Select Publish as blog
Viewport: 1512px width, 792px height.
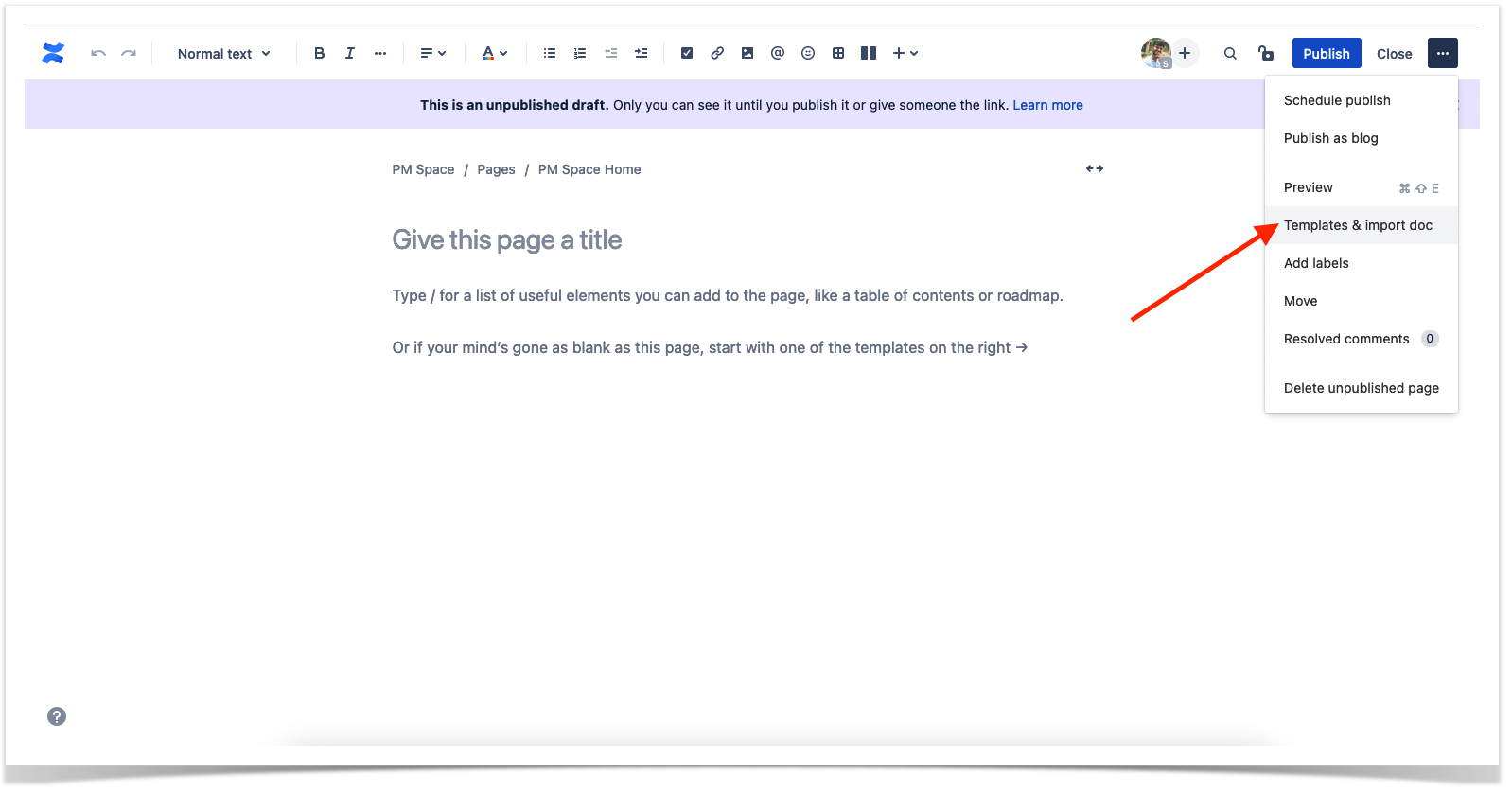[x=1362, y=138]
